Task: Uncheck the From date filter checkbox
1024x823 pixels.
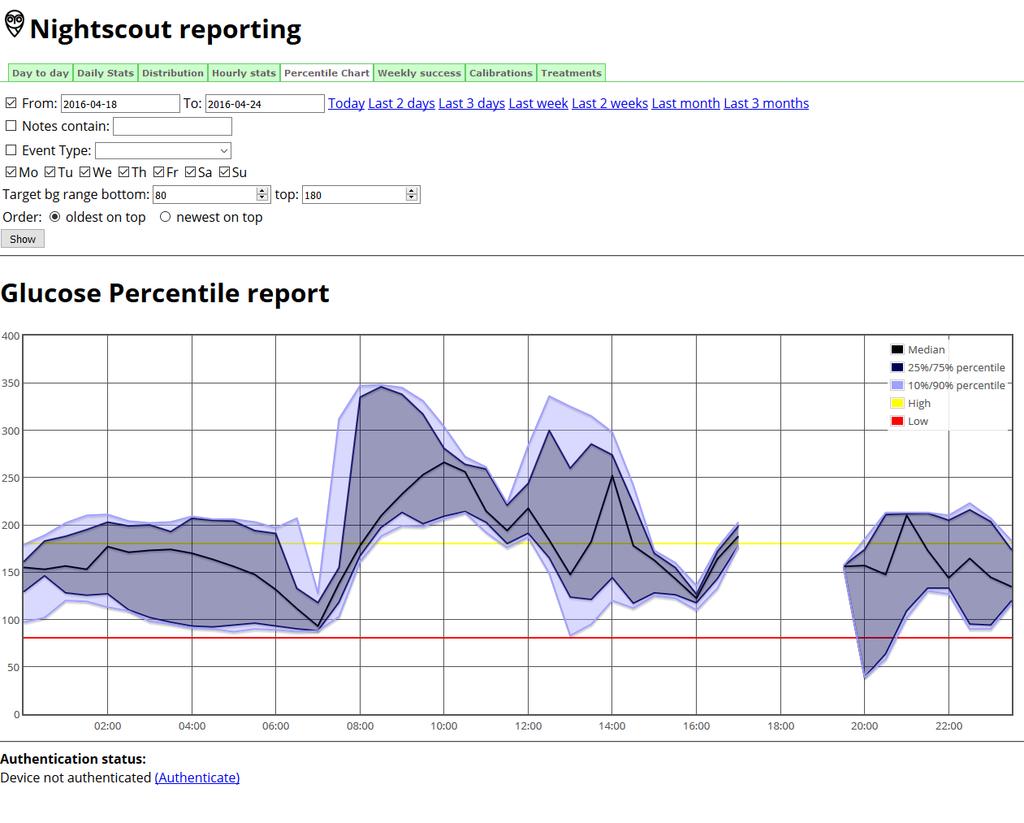Action: [x=11, y=103]
